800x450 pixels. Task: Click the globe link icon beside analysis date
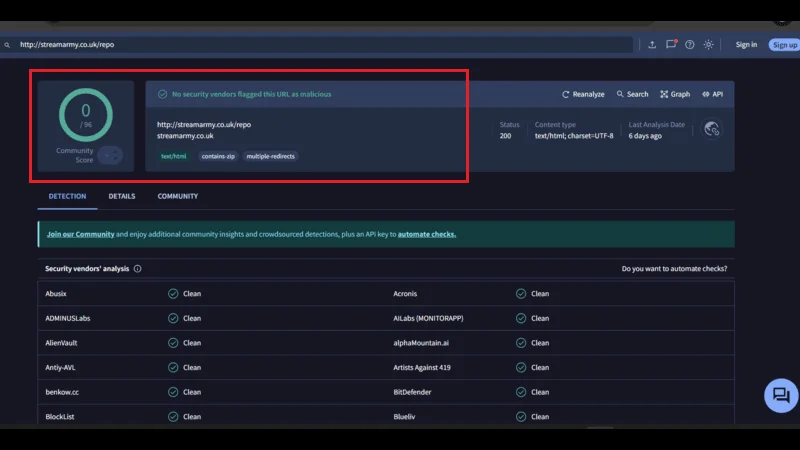[x=712, y=130]
